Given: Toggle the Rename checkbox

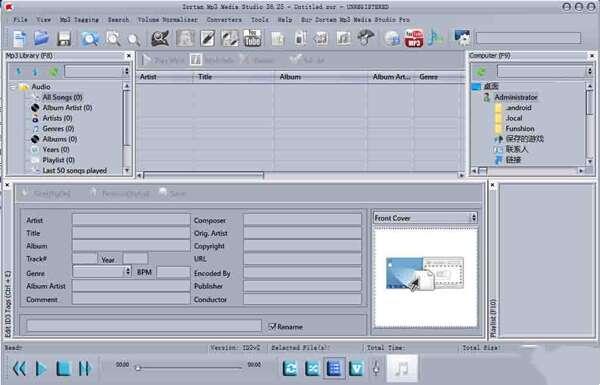Looking at the screenshot, I should pos(272,326).
